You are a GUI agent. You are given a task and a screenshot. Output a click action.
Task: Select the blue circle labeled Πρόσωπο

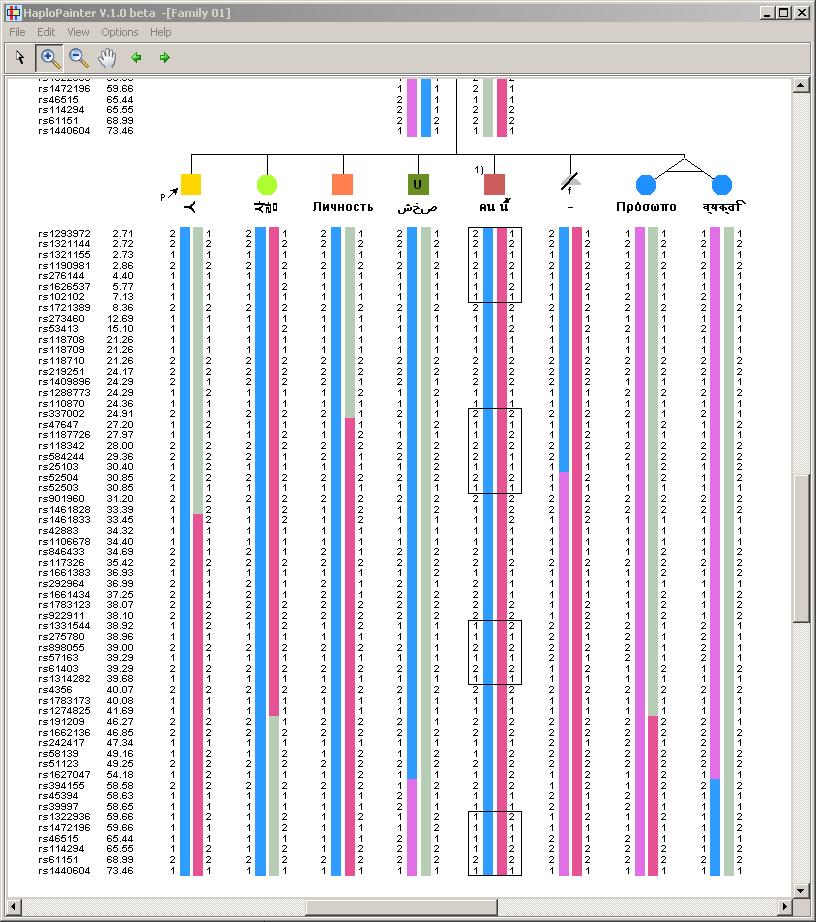click(x=646, y=185)
